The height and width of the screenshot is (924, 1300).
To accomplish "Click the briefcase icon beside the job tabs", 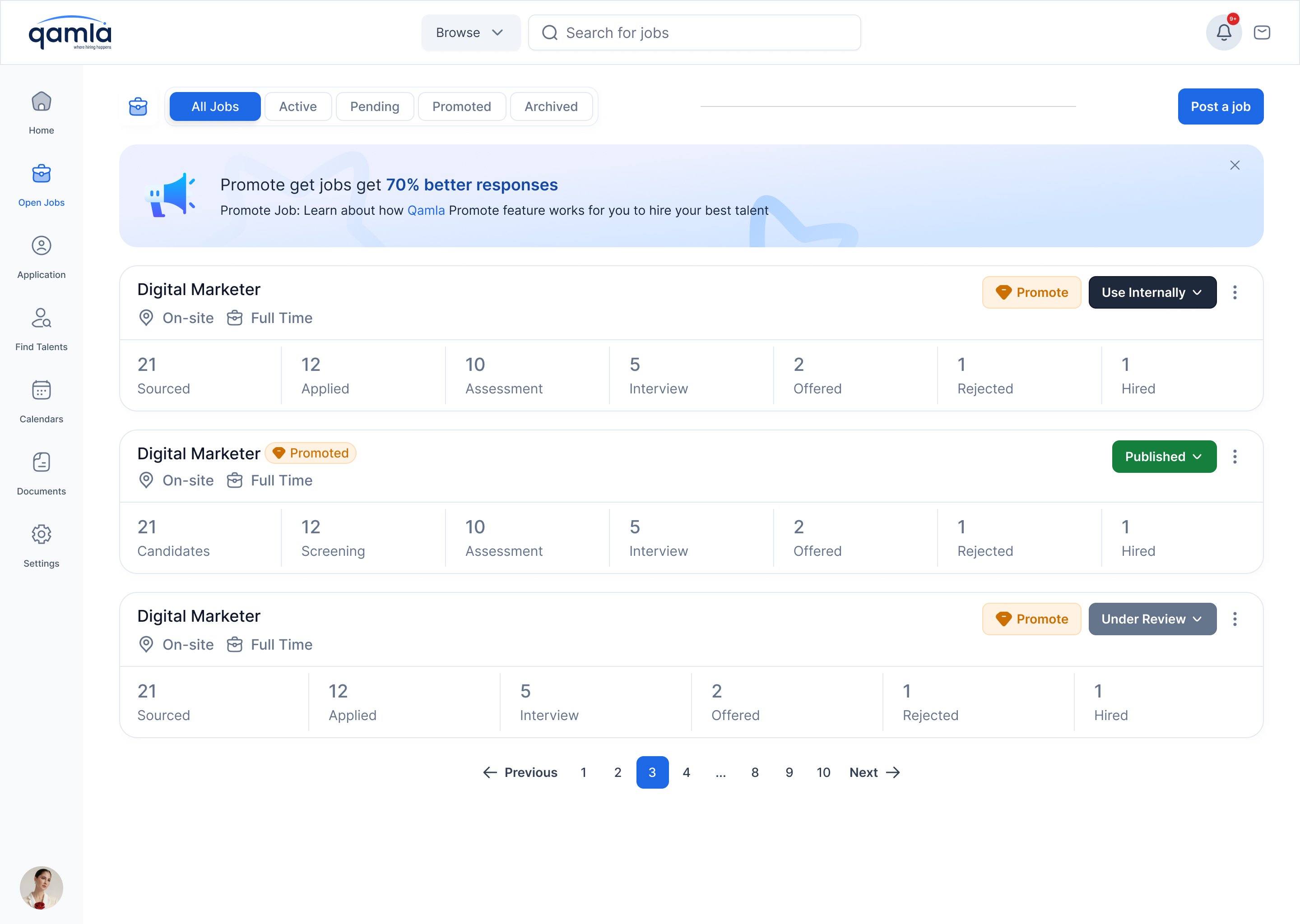I will pos(138,106).
